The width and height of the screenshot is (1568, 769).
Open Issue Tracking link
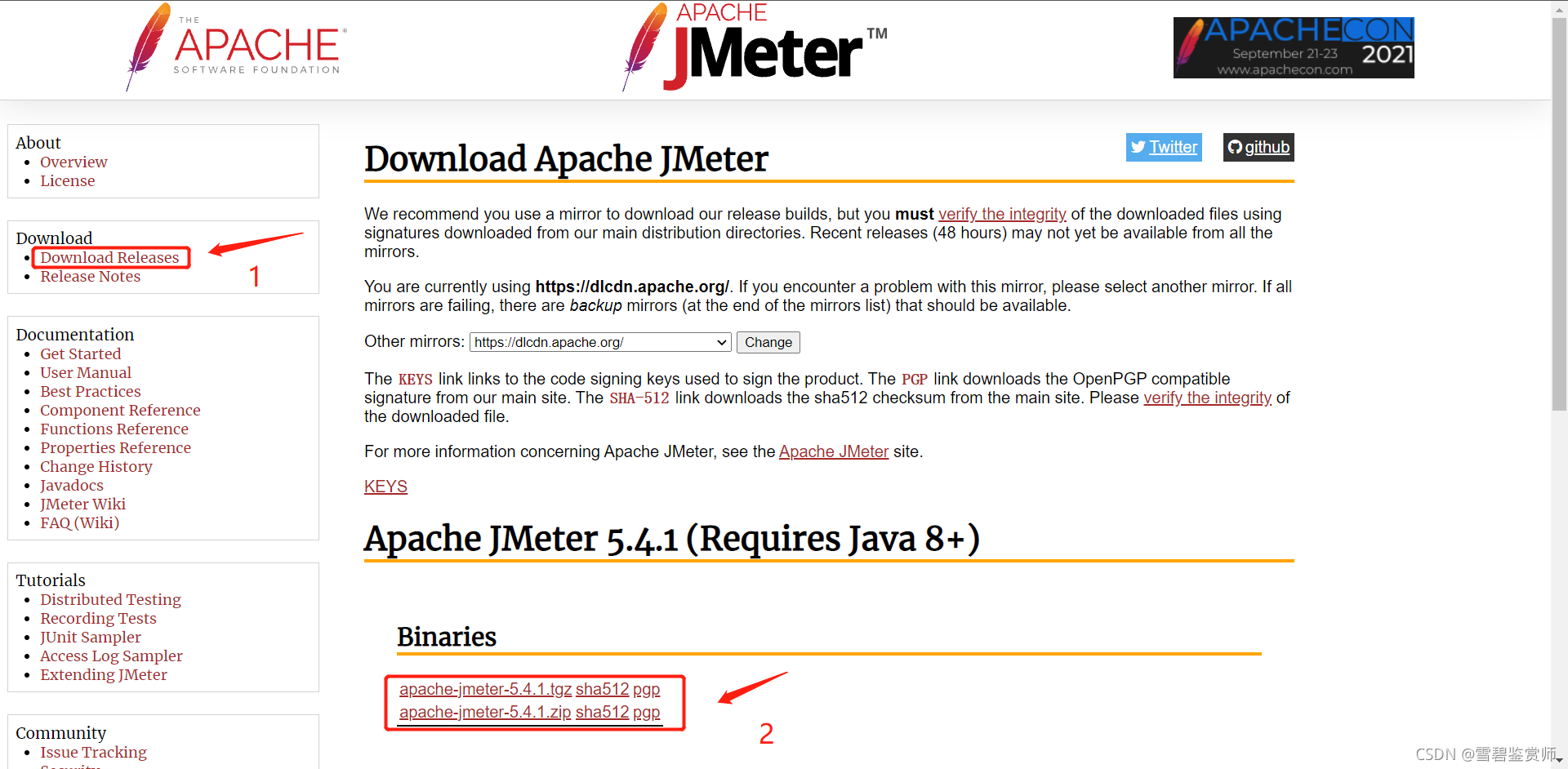tap(94, 752)
